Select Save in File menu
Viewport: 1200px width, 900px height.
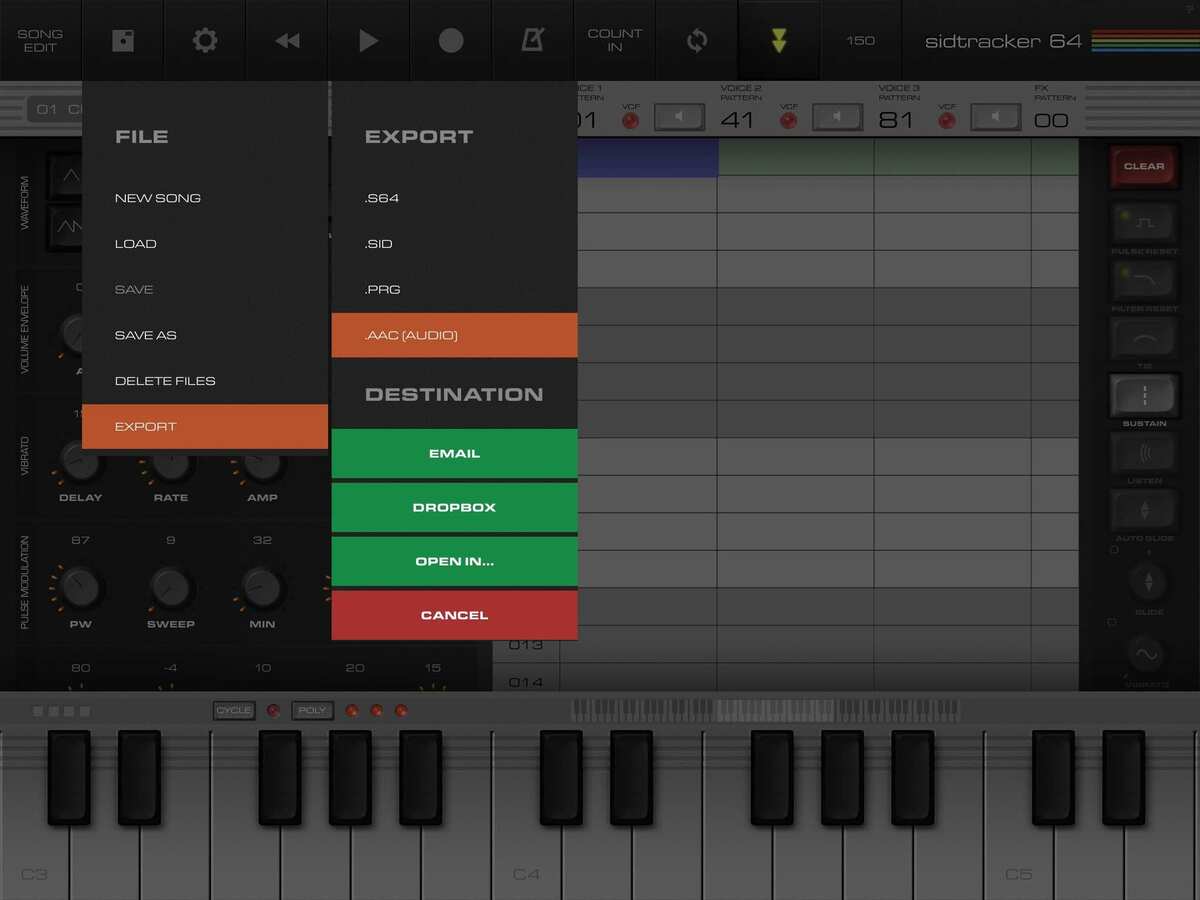pos(205,289)
